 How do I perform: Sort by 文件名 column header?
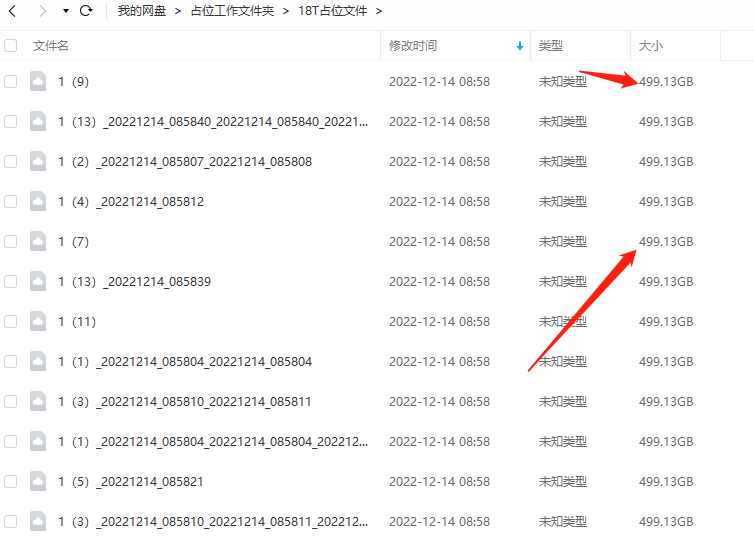click(50, 46)
